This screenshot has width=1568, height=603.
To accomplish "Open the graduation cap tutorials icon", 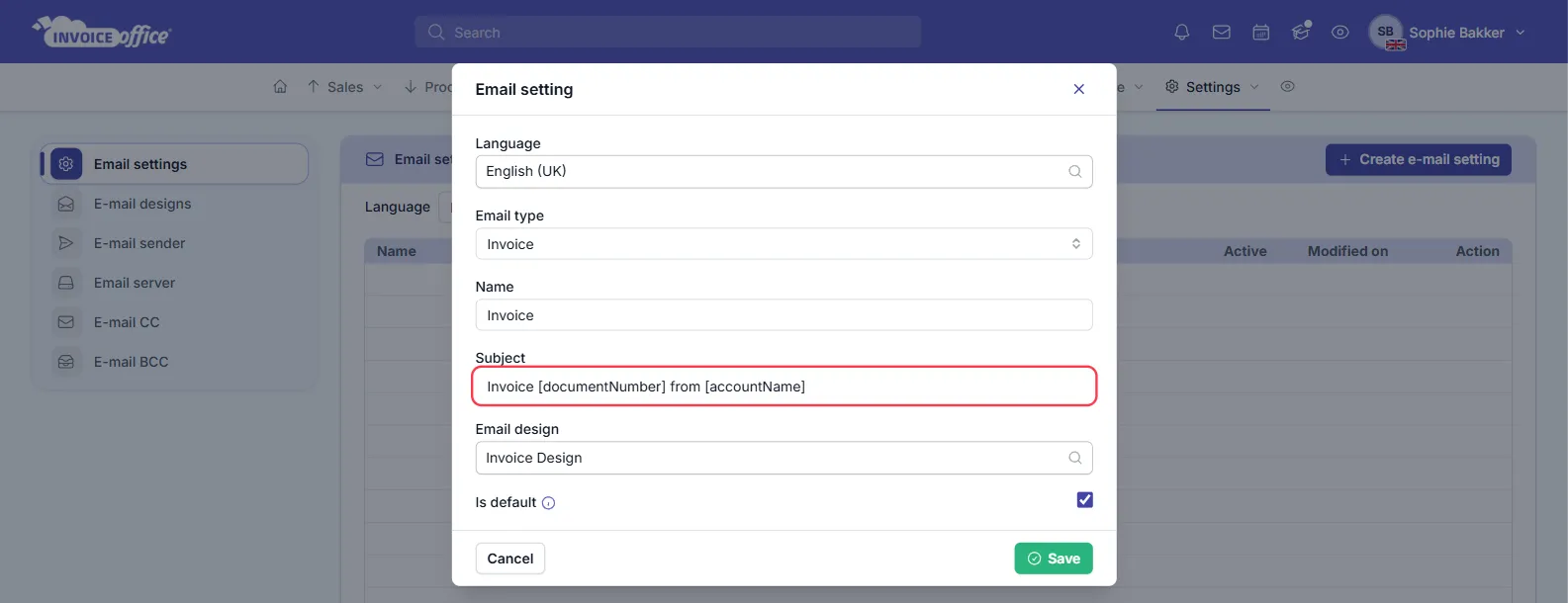I will click(x=1301, y=32).
